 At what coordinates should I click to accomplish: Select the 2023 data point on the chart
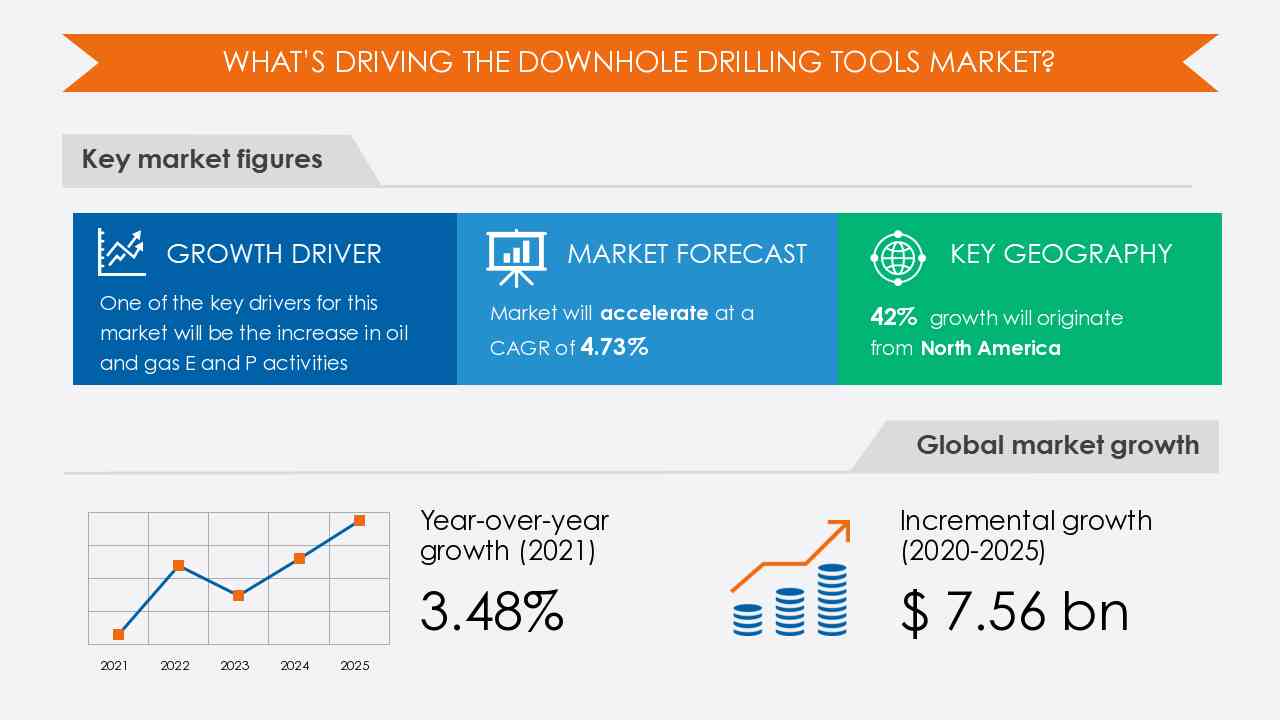click(x=238, y=595)
